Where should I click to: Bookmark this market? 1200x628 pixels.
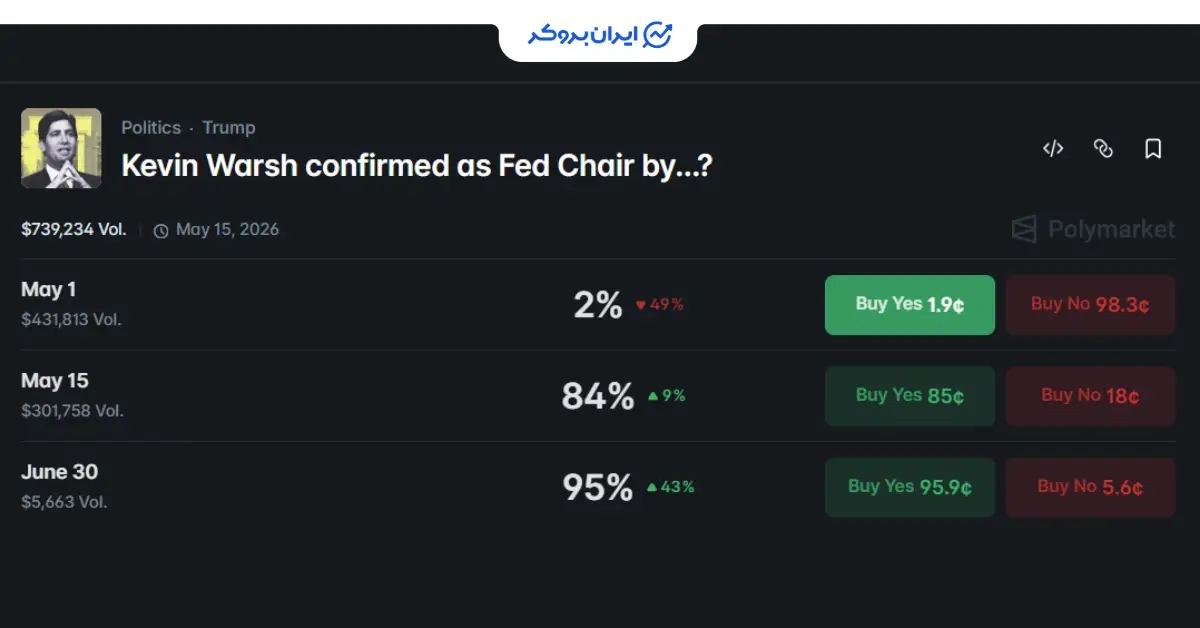[x=1153, y=149]
